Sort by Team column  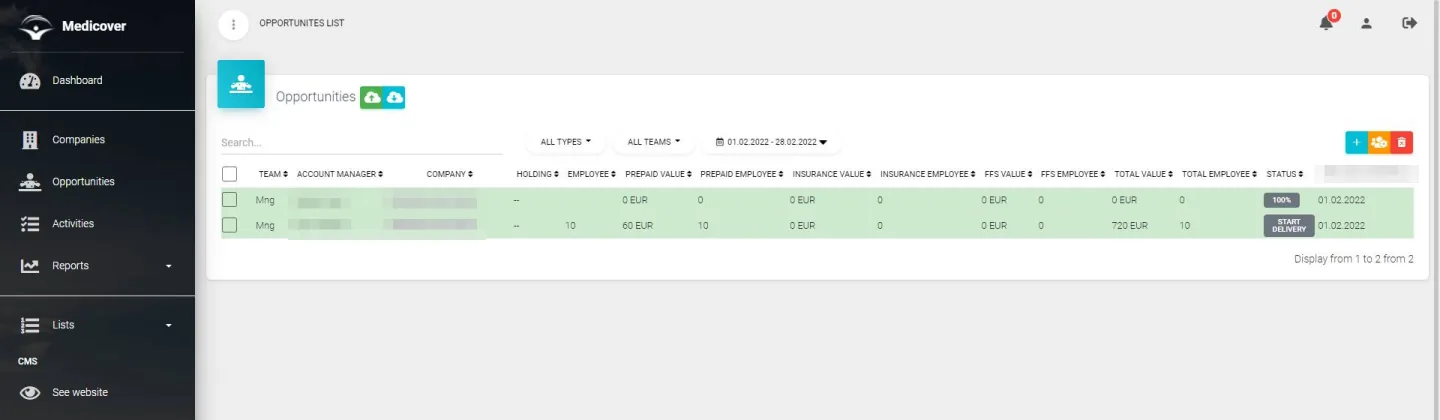tap(273, 174)
